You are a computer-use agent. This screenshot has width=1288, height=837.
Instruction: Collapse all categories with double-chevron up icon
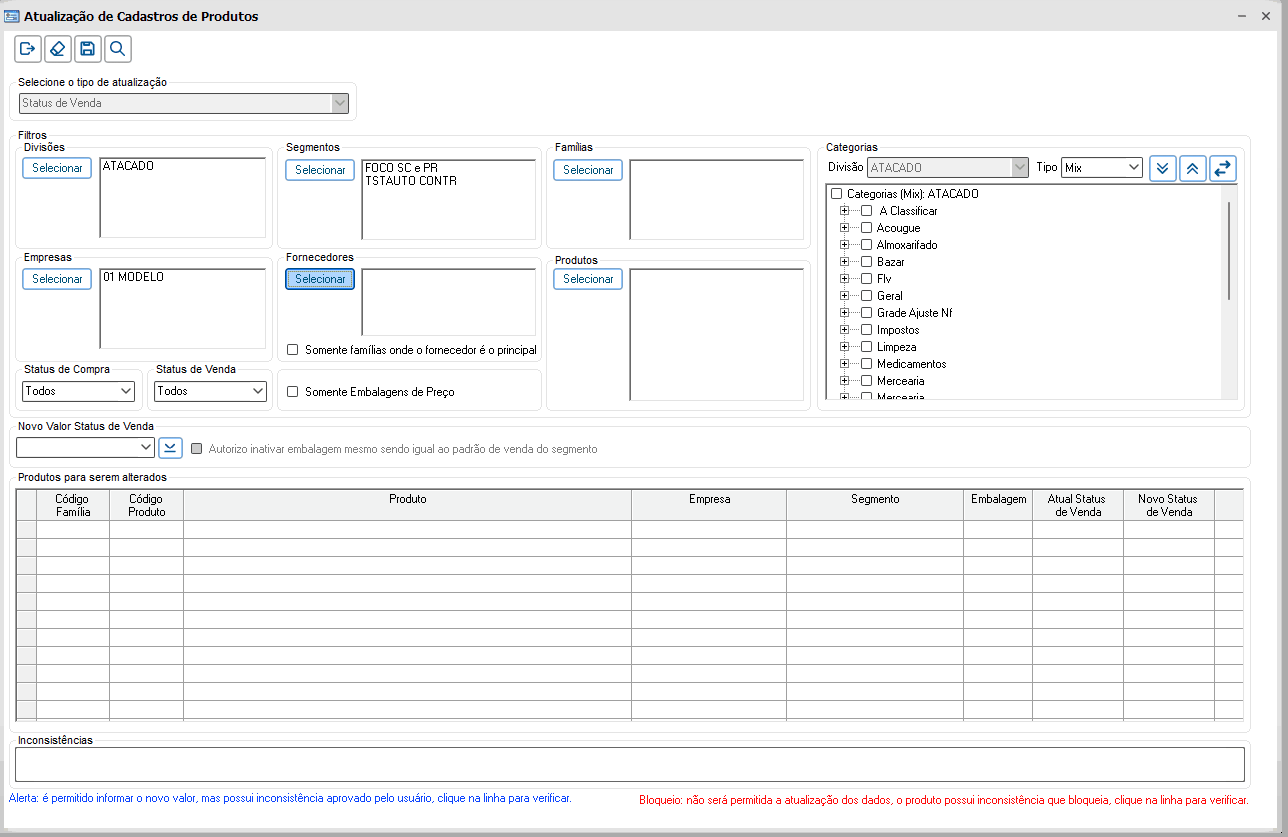click(1192, 168)
